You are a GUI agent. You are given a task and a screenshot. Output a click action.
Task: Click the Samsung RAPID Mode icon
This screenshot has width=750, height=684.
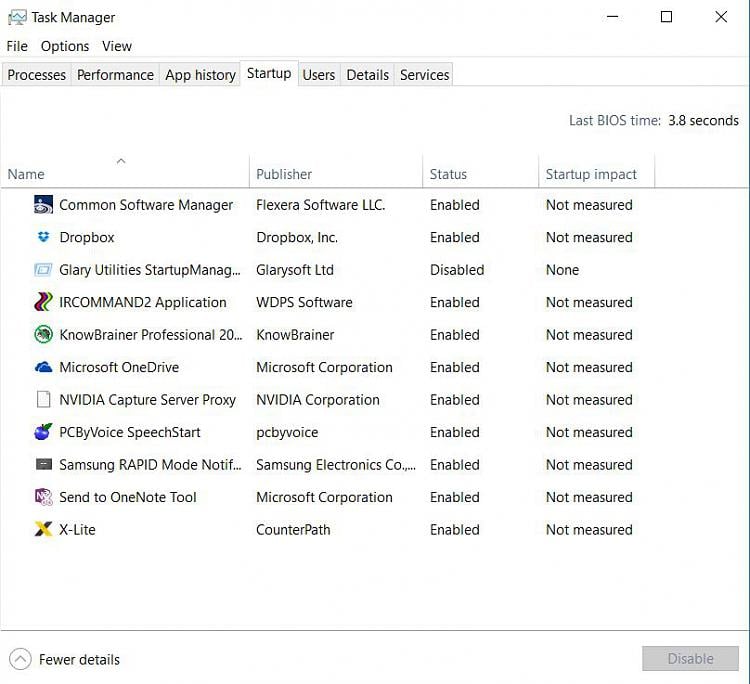(44, 464)
